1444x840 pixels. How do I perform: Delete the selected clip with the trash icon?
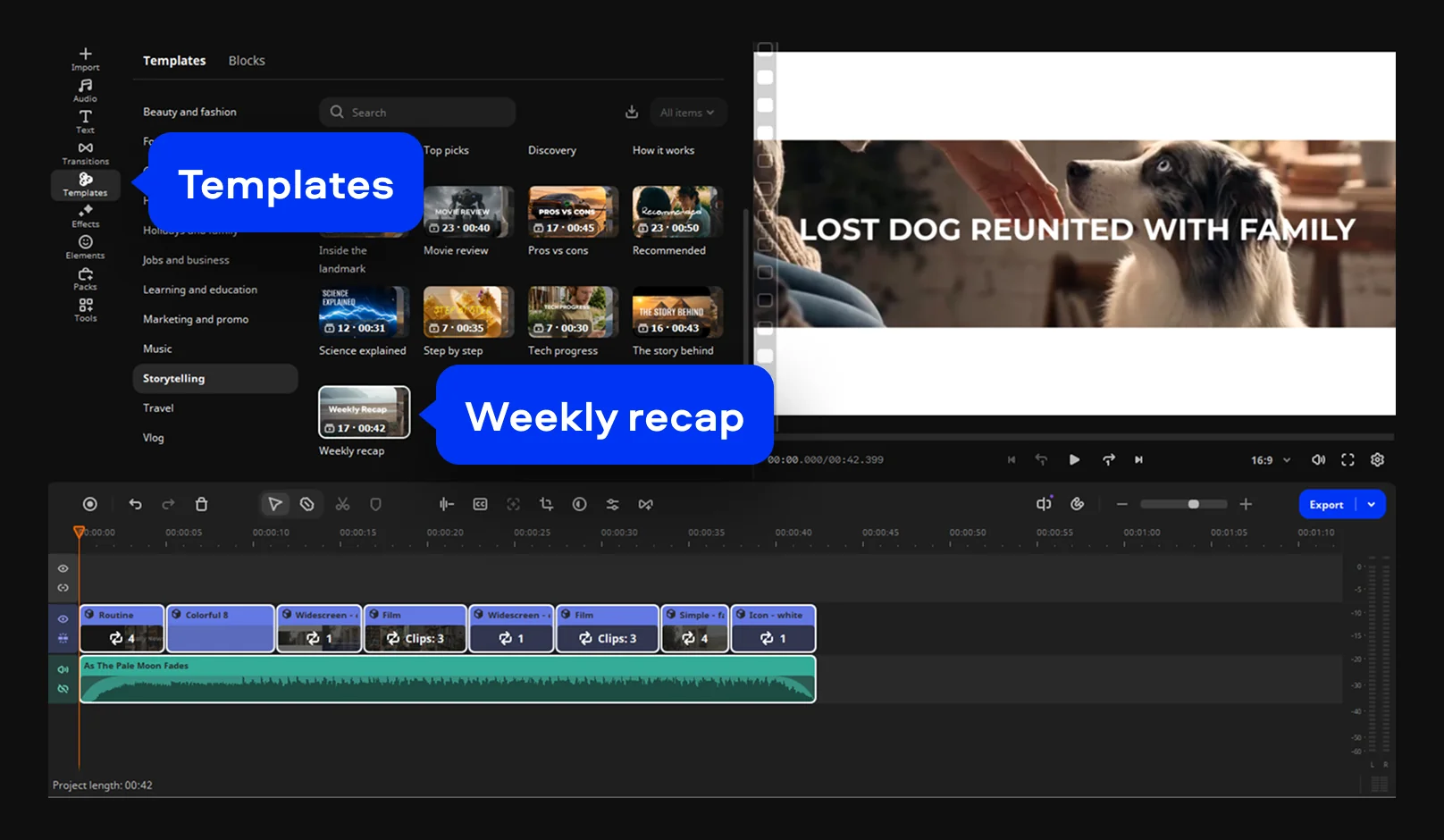point(202,504)
